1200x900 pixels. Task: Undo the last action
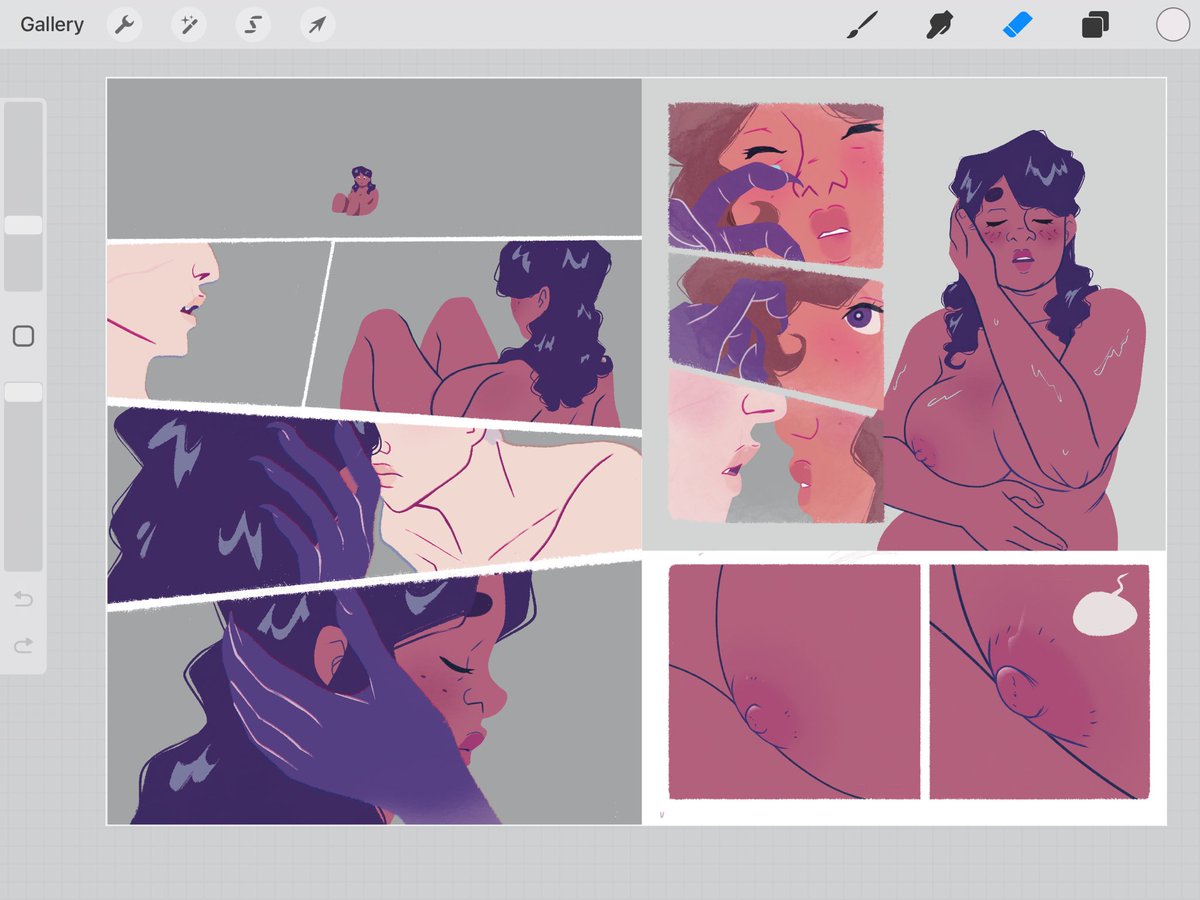point(23,599)
